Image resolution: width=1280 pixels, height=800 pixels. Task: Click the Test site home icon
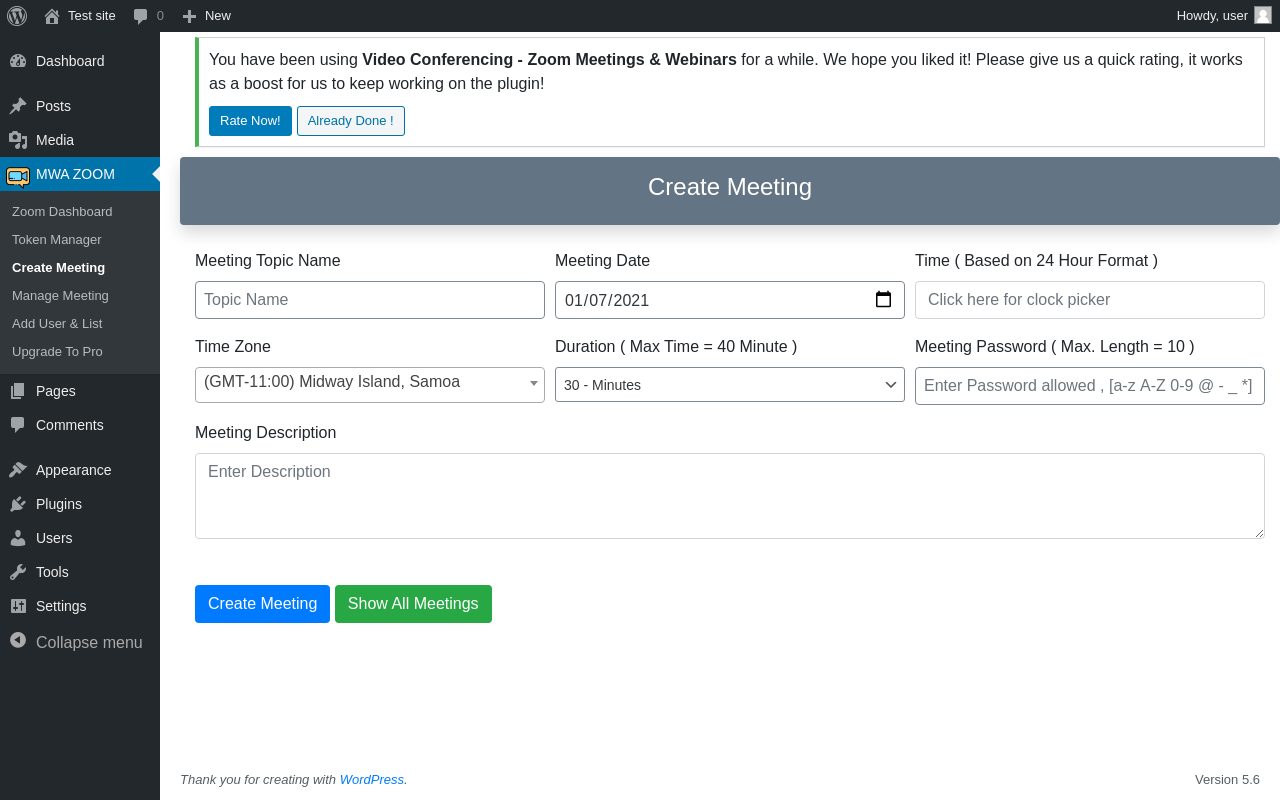52,16
